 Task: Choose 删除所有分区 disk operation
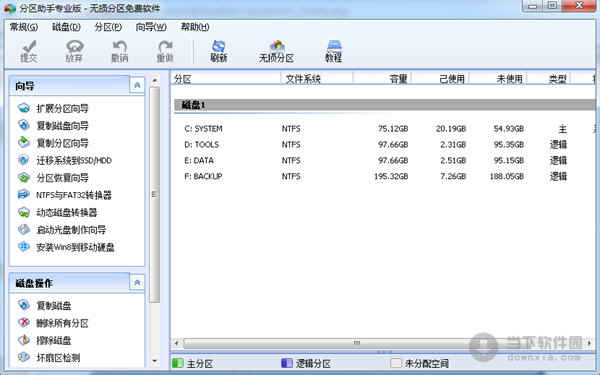(x=62, y=323)
